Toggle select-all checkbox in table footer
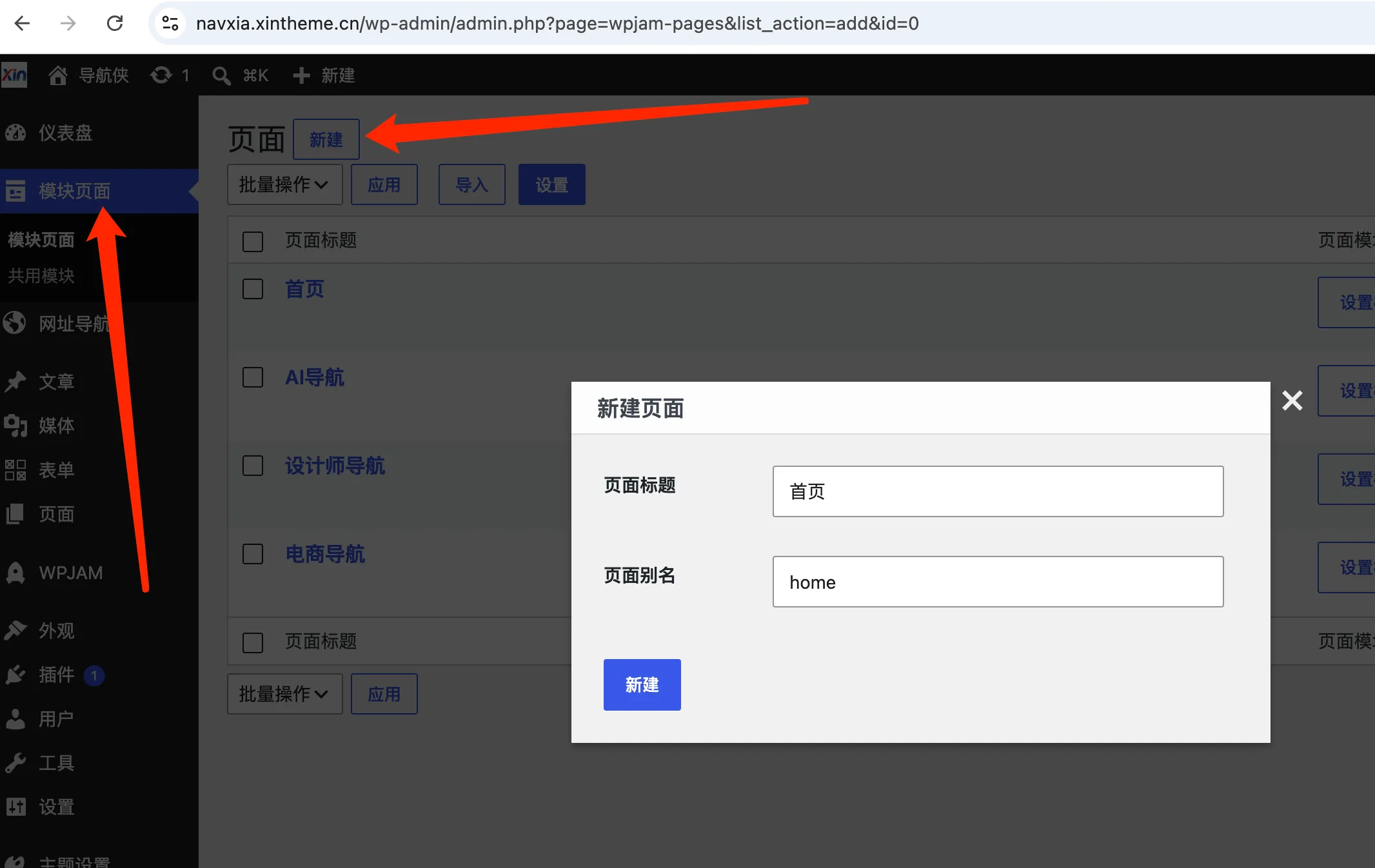 pos(253,642)
